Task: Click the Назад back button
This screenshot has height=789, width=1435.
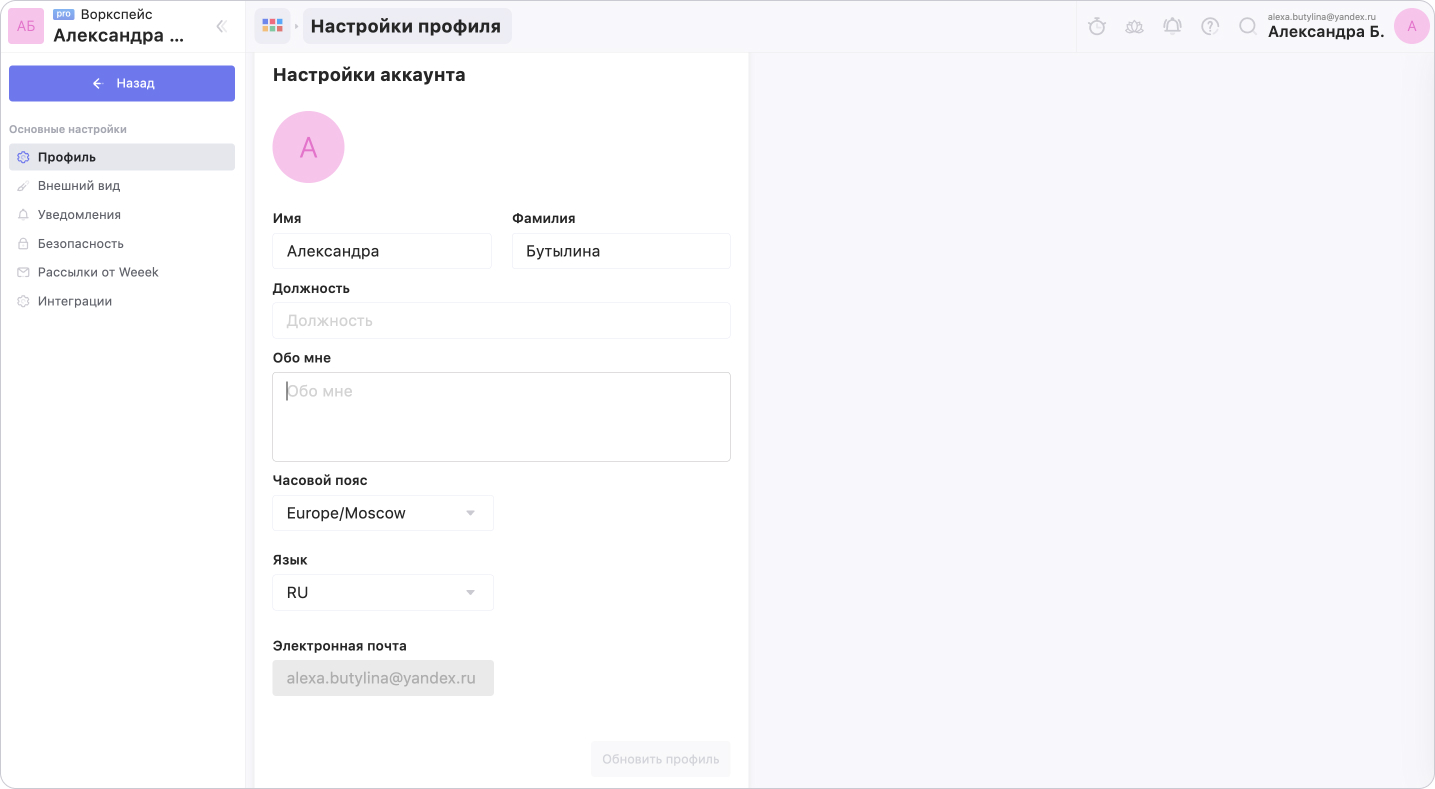Action: 122,83
